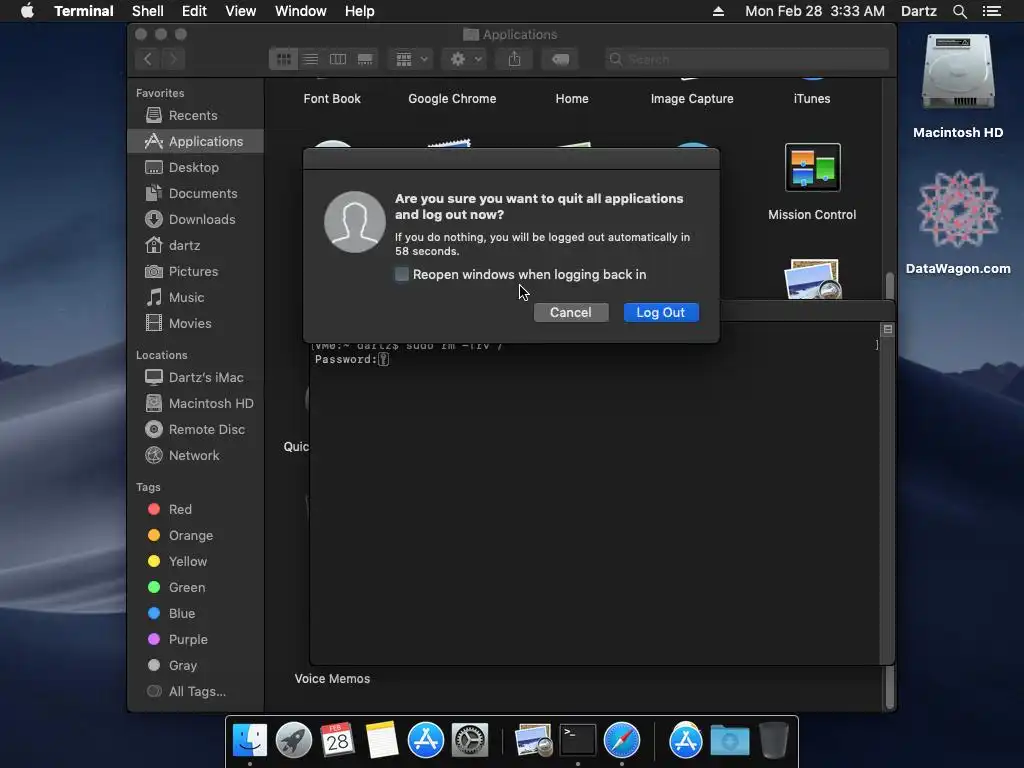
Task: Open the Edit menu
Action: (194, 11)
